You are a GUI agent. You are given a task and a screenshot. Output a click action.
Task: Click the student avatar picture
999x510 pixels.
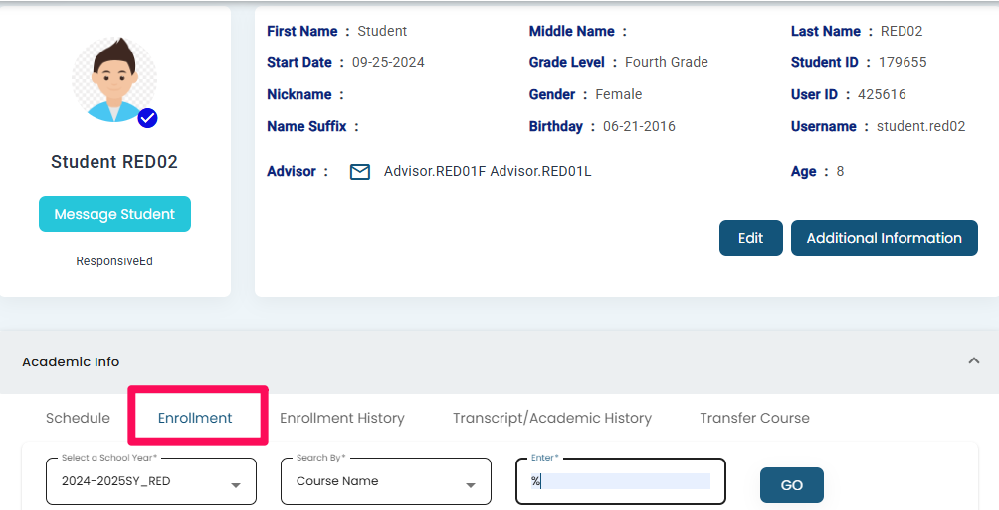[114, 80]
